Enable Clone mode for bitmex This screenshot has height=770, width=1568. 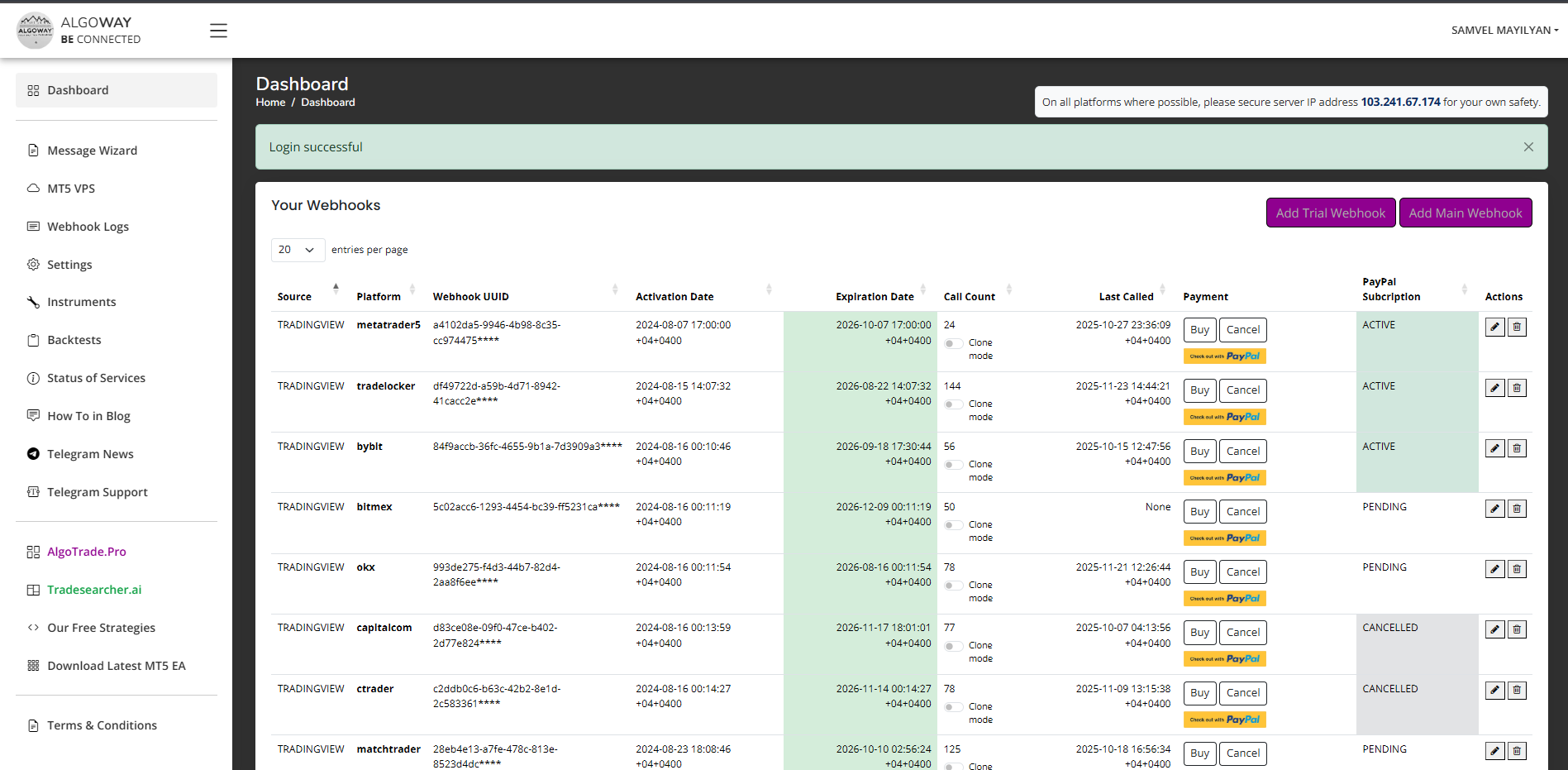click(x=953, y=525)
